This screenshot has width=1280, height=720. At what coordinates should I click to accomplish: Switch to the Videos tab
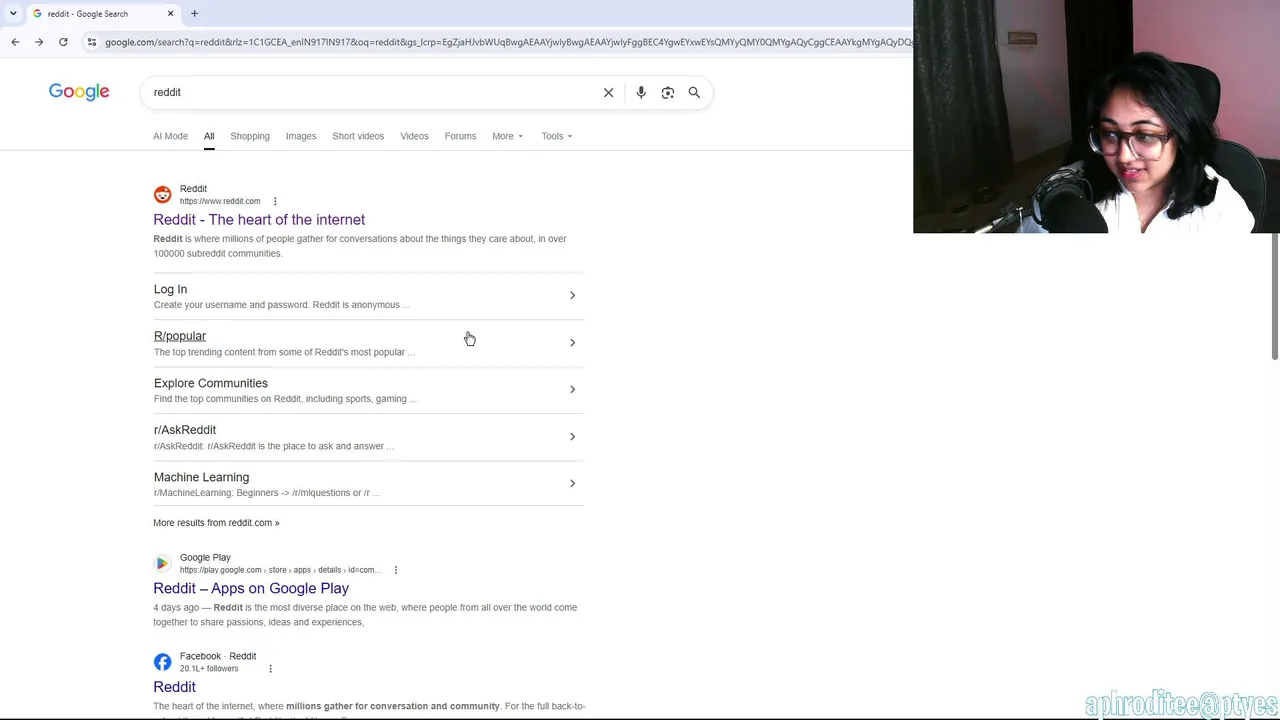[414, 136]
